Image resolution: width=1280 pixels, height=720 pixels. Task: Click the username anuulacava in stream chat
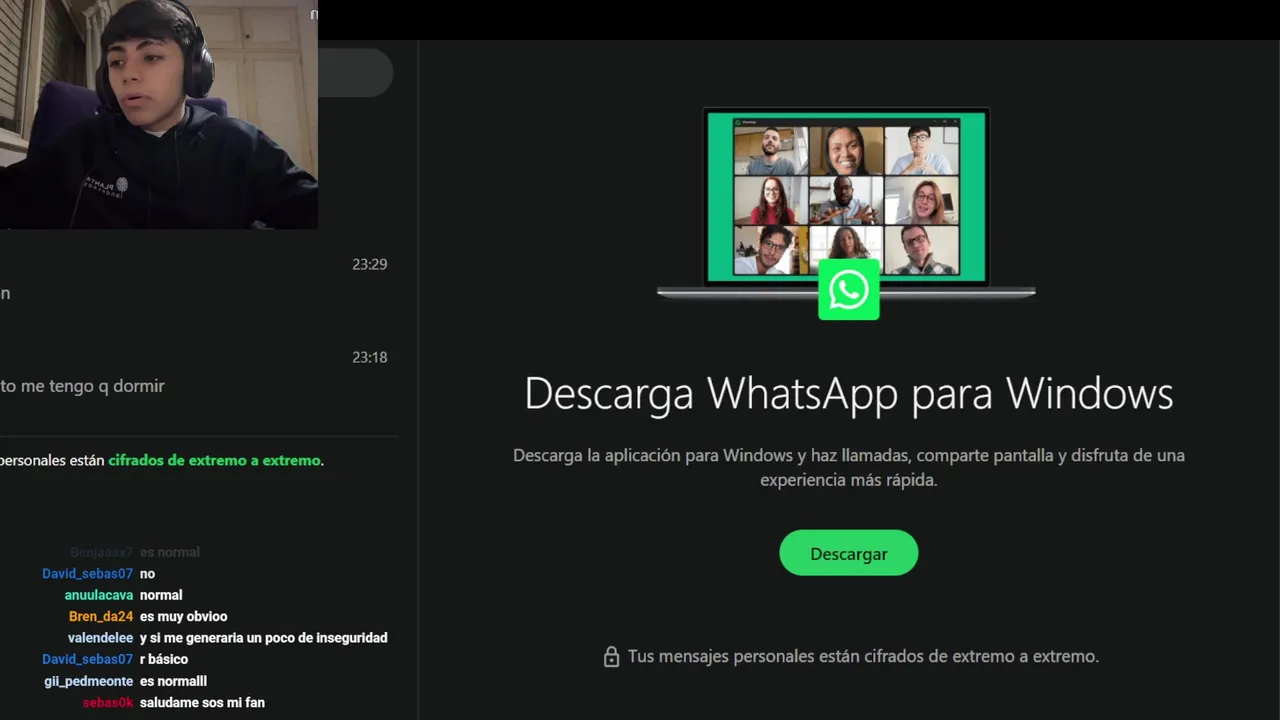click(99, 595)
